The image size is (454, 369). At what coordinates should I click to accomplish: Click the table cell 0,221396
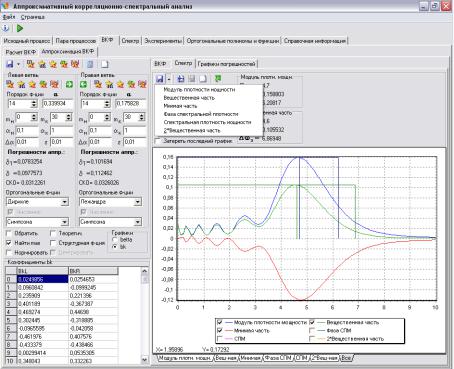click(x=93, y=296)
